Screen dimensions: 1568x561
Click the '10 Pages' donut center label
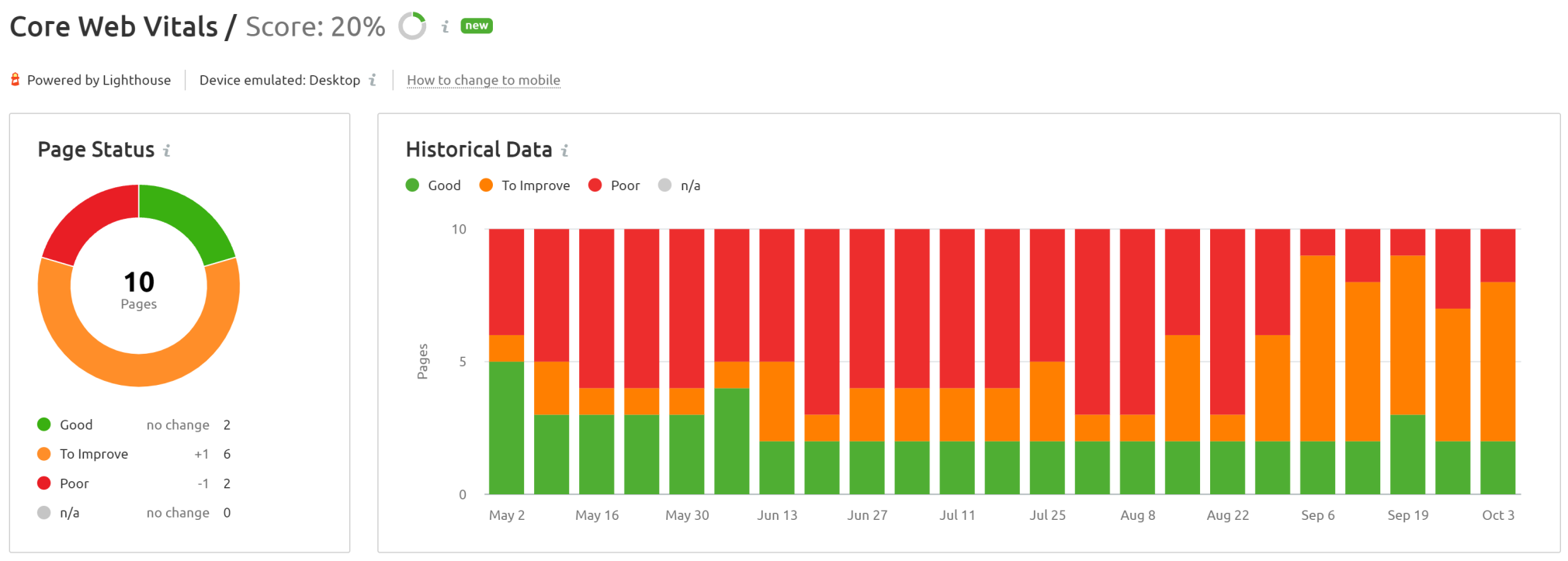(139, 289)
